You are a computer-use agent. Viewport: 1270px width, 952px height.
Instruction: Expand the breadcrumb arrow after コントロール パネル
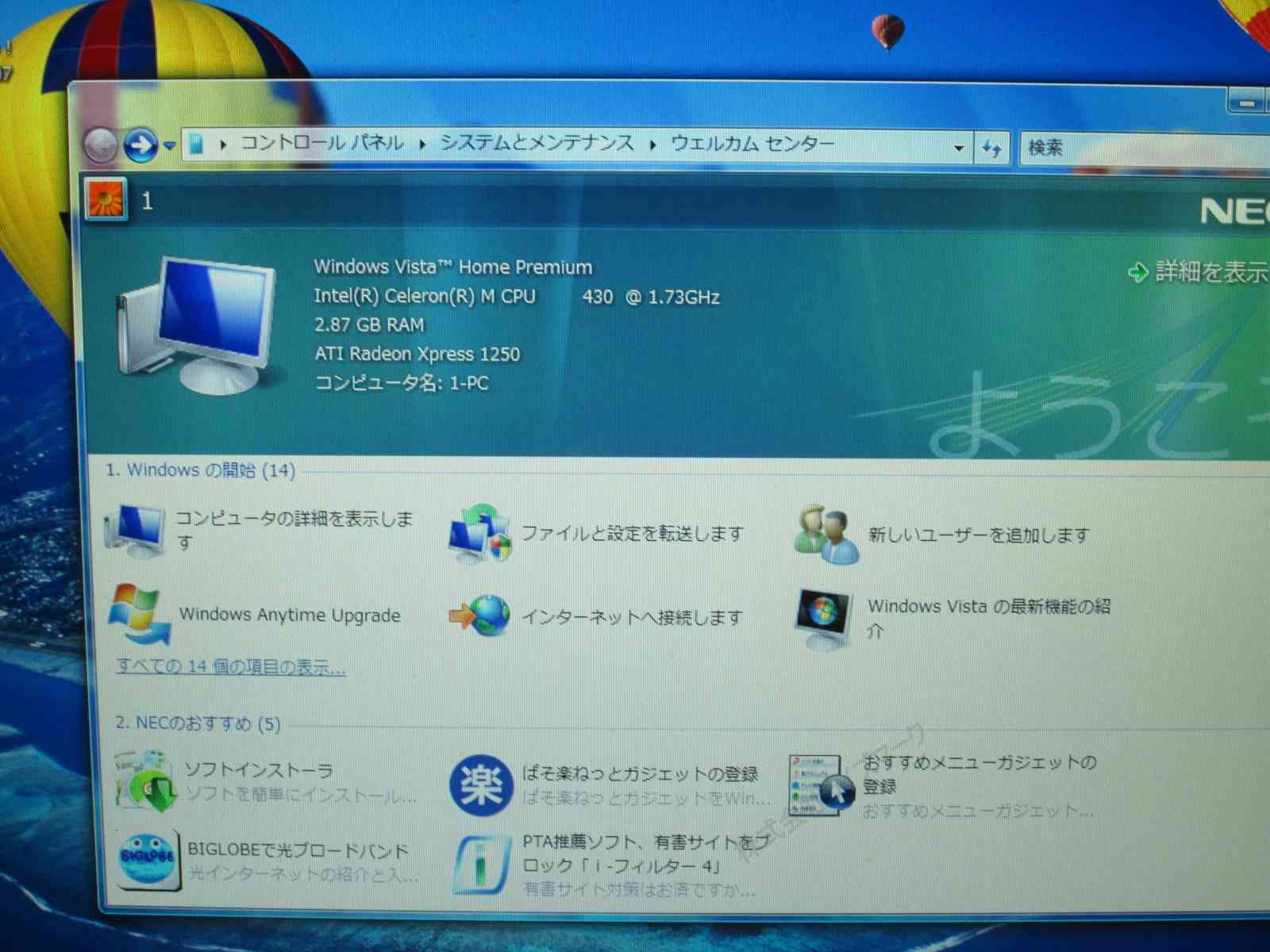(421, 144)
